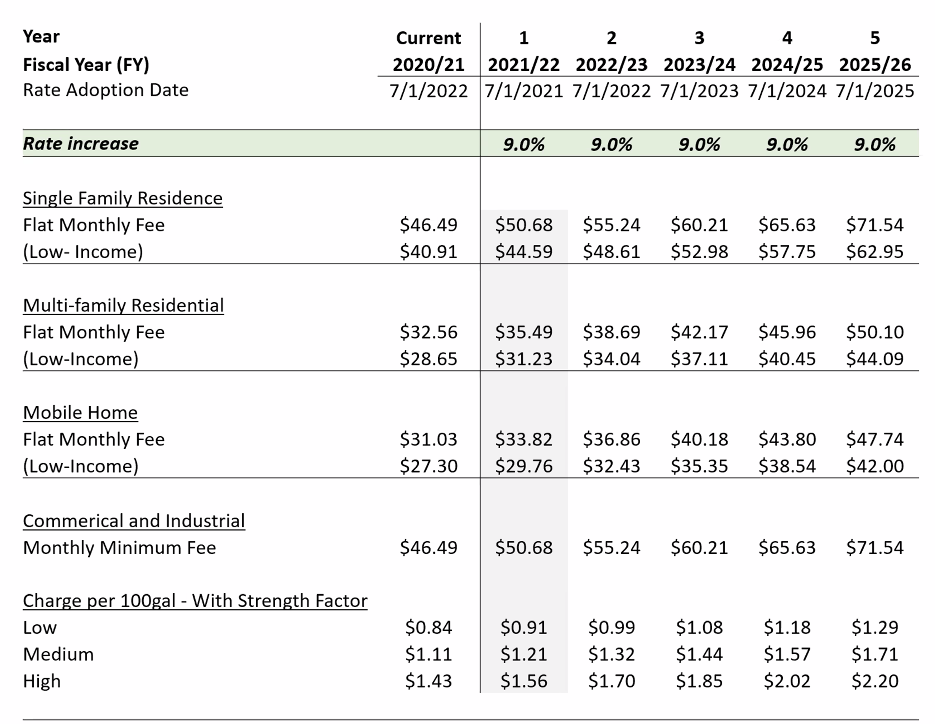The width and height of the screenshot is (935, 724).
Task: Click the 2021/22 fiscal year header
Action: [524, 64]
